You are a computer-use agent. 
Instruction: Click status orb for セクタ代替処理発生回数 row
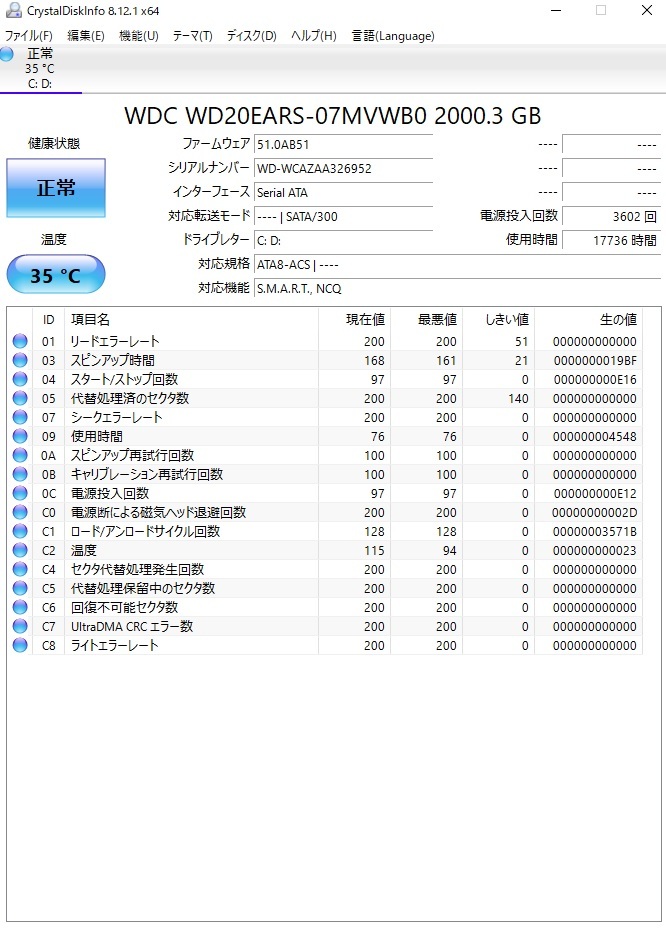coord(20,569)
